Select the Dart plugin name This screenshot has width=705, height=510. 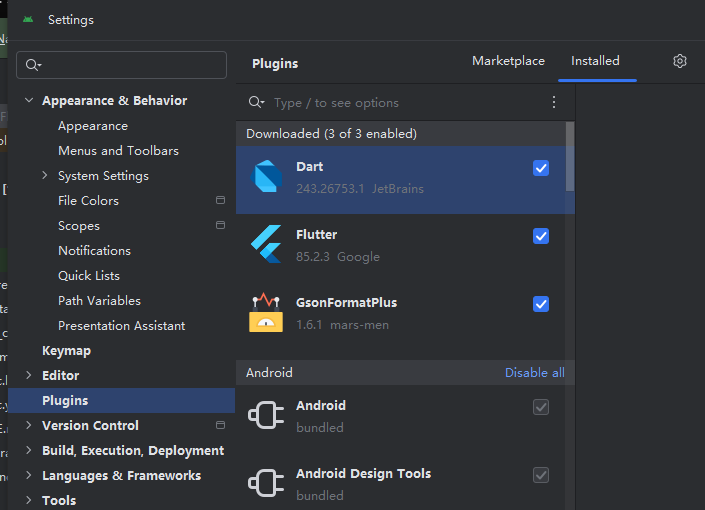click(309, 166)
